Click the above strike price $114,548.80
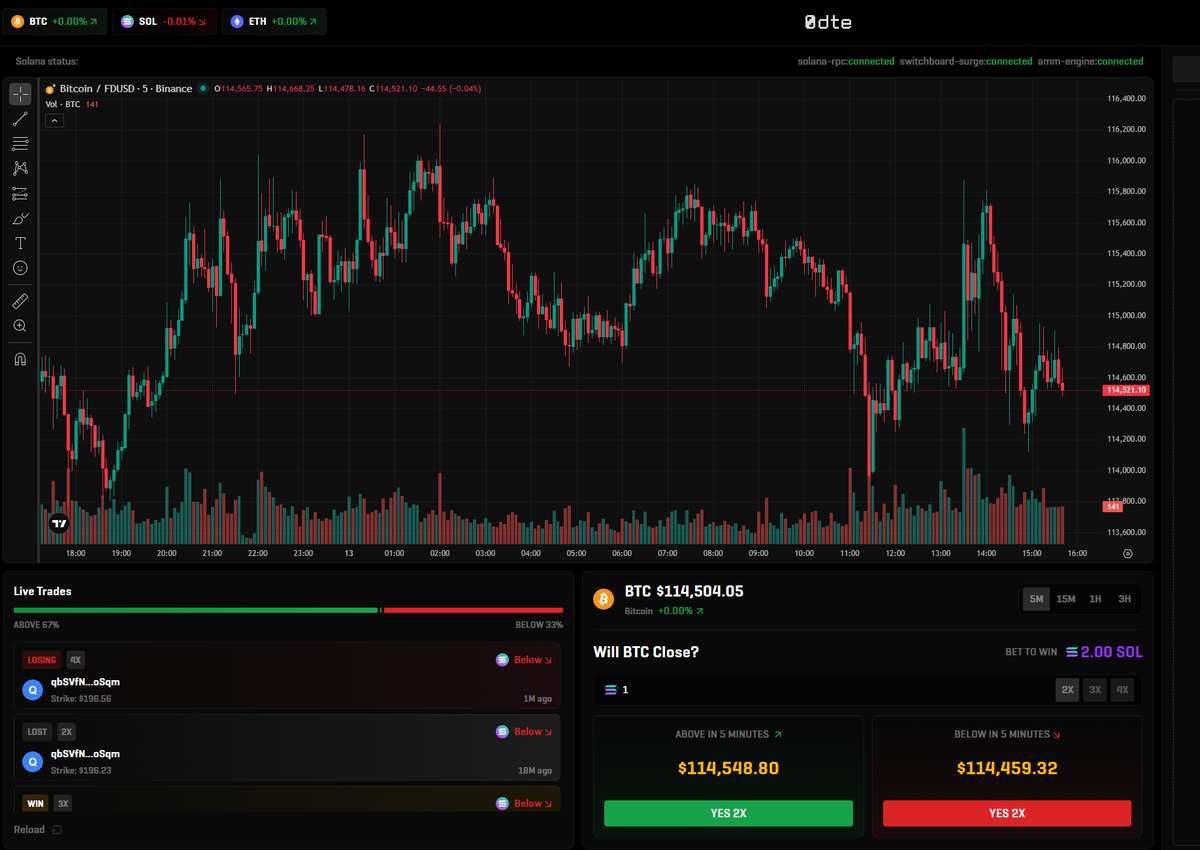 [x=728, y=769]
